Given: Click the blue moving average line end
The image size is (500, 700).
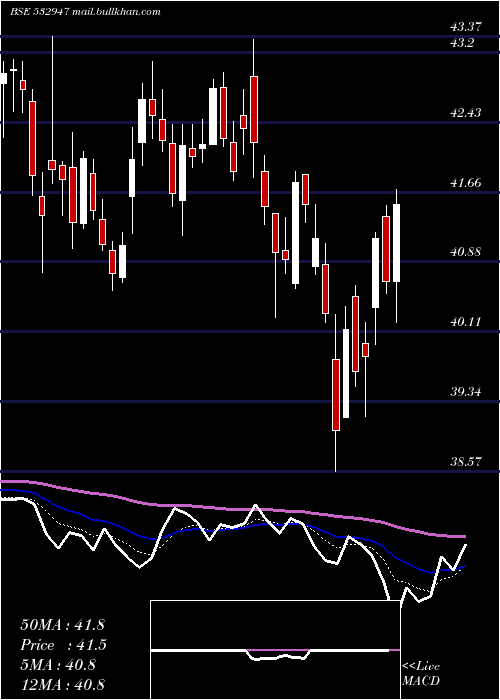Looking at the screenshot, I should click(464, 567).
